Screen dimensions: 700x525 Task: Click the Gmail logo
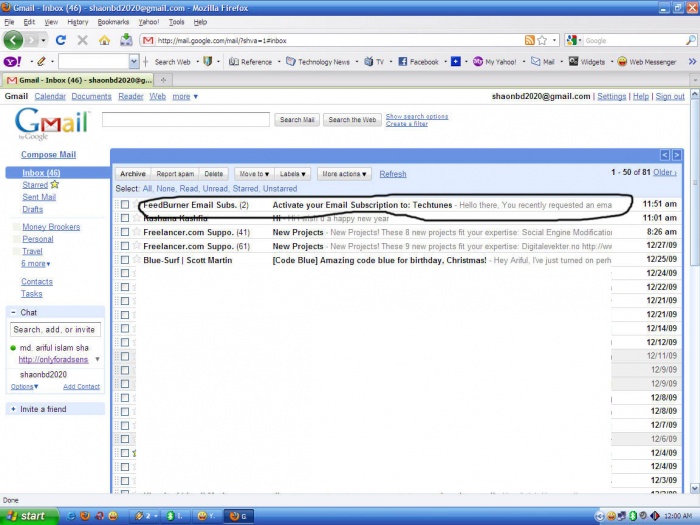52,124
